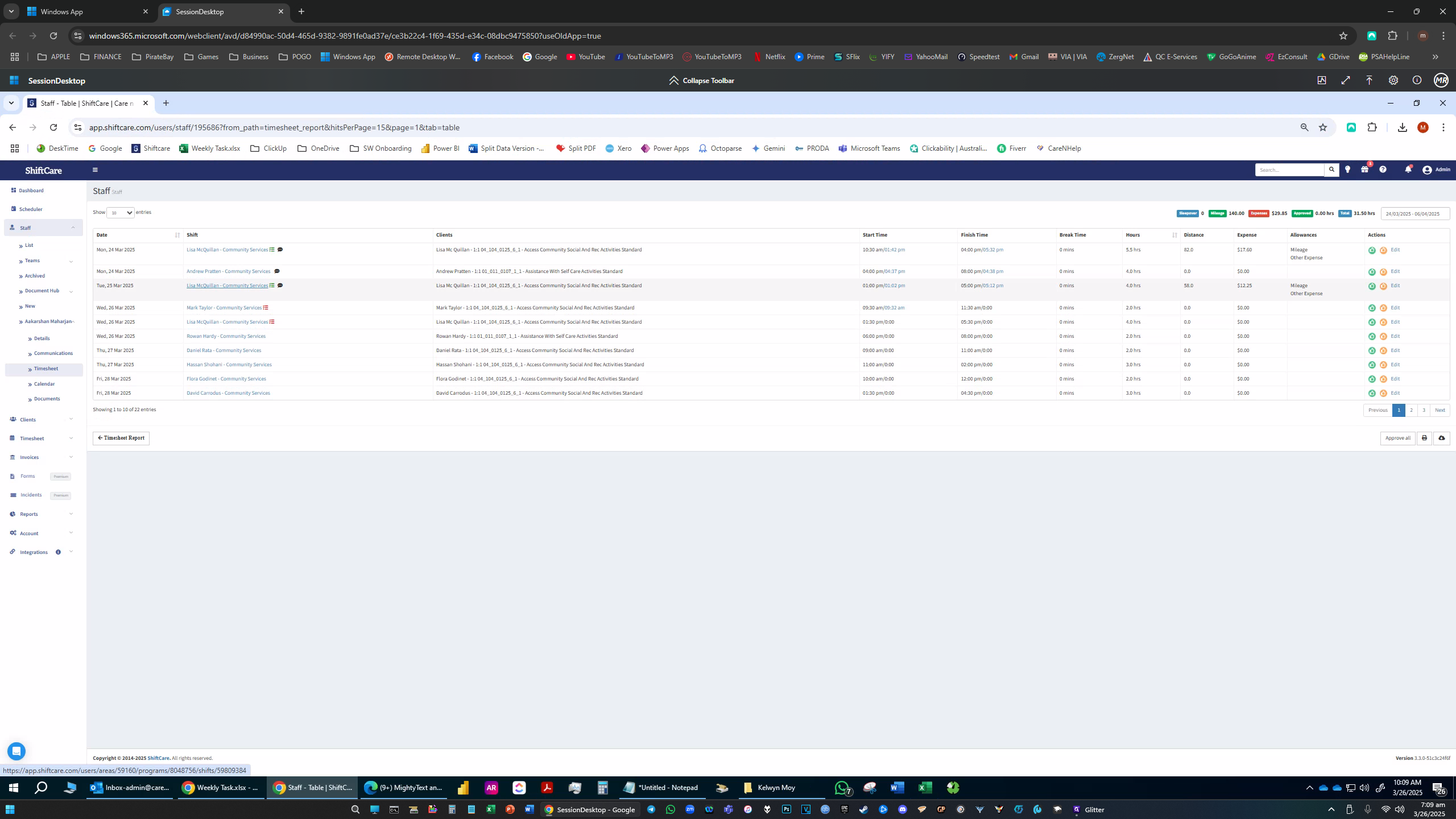Open Daniel Rata - Community Services shift link

point(224,350)
